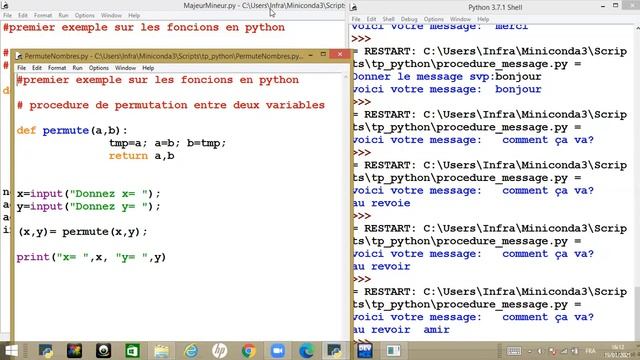Click the y=input("Donnez y= ") line
The height and width of the screenshot is (360, 640).
pyautogui.click(x=89, y=207)
